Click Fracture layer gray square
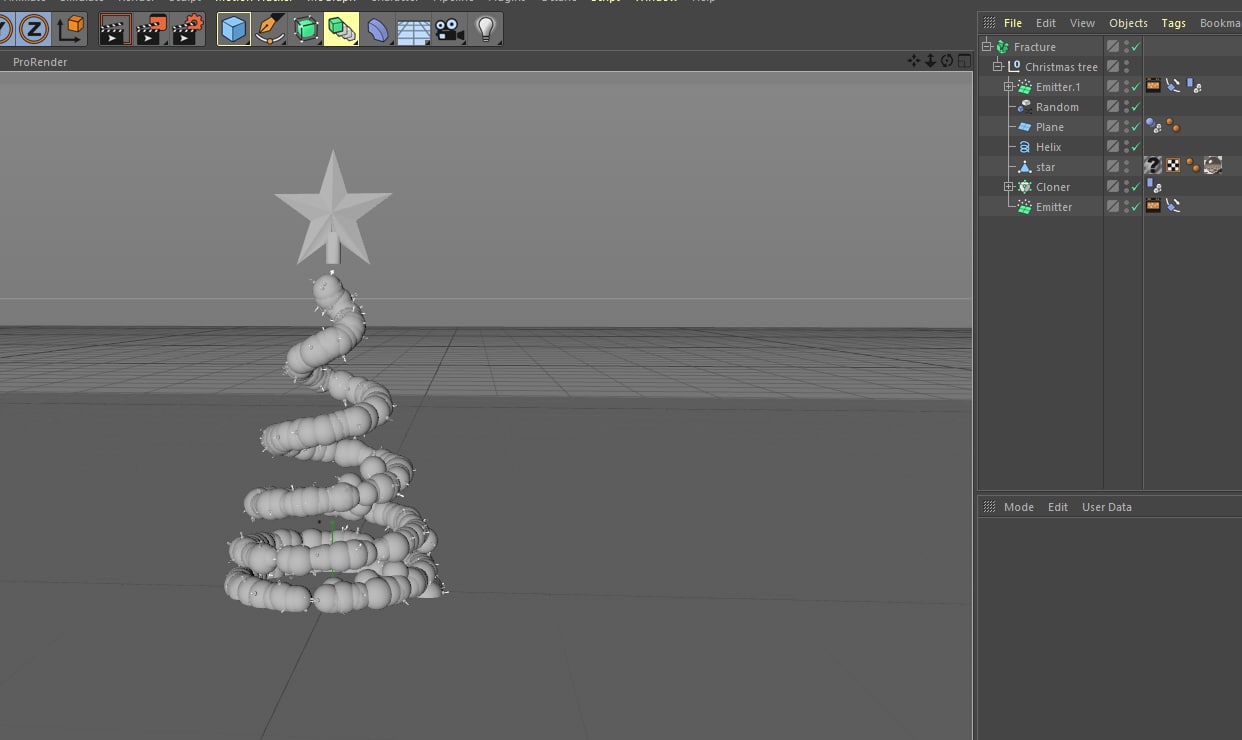 pyautogui.click(x=1113, y=47)
